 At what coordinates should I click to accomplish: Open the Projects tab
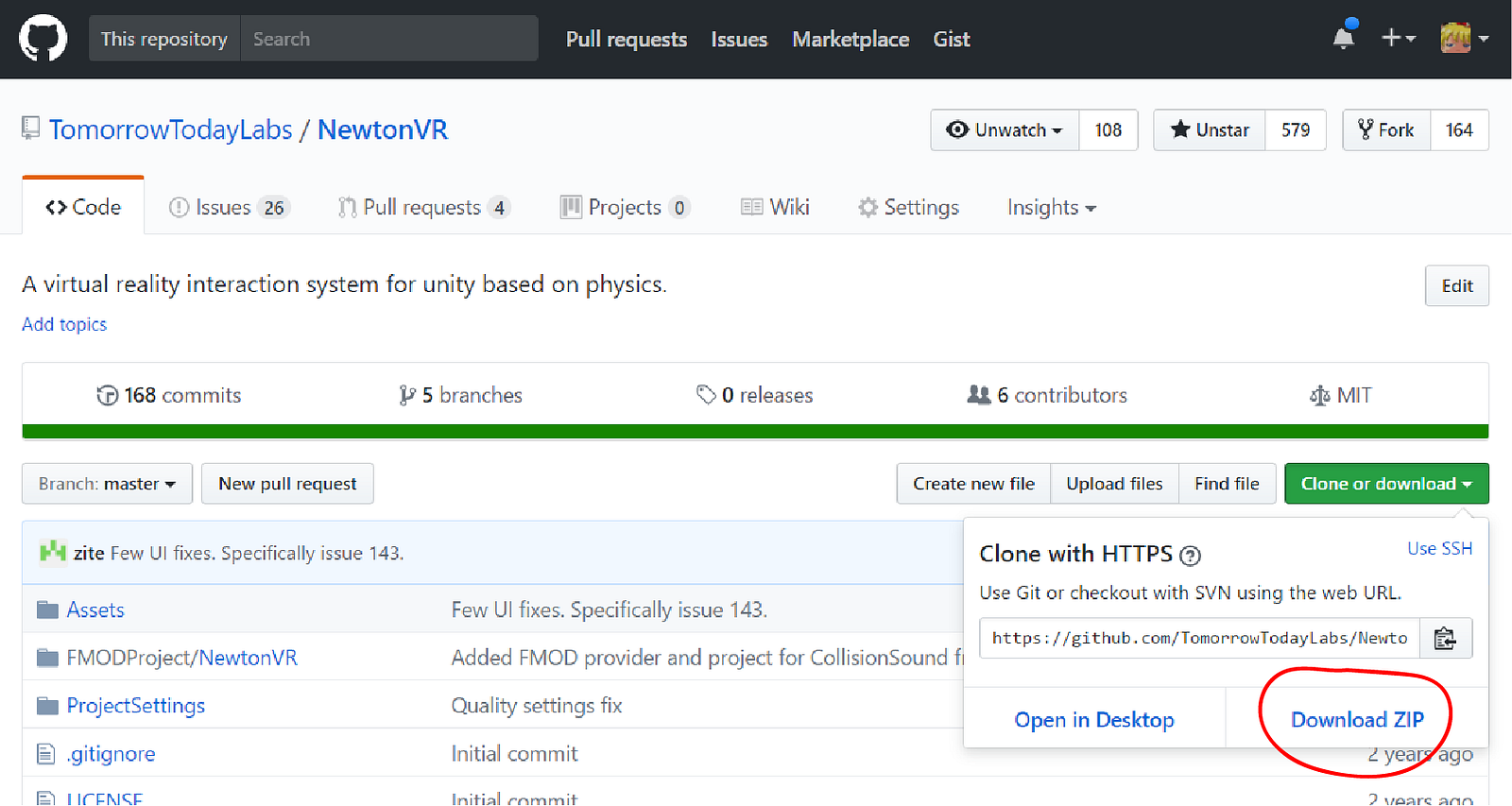pos(626,207)
